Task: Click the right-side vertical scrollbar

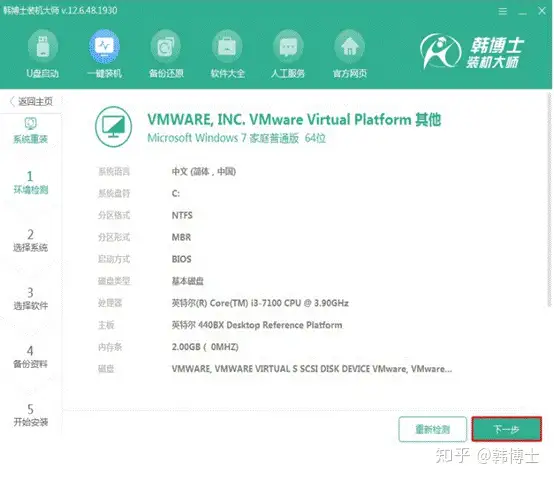Action: pos(549,200)
